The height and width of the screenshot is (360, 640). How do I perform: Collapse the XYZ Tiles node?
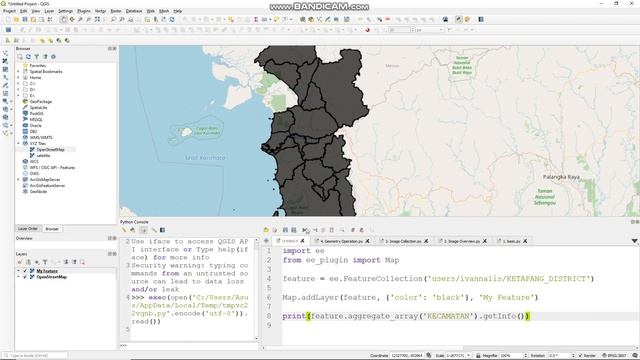pyautogui.click(x=18, y=144)
